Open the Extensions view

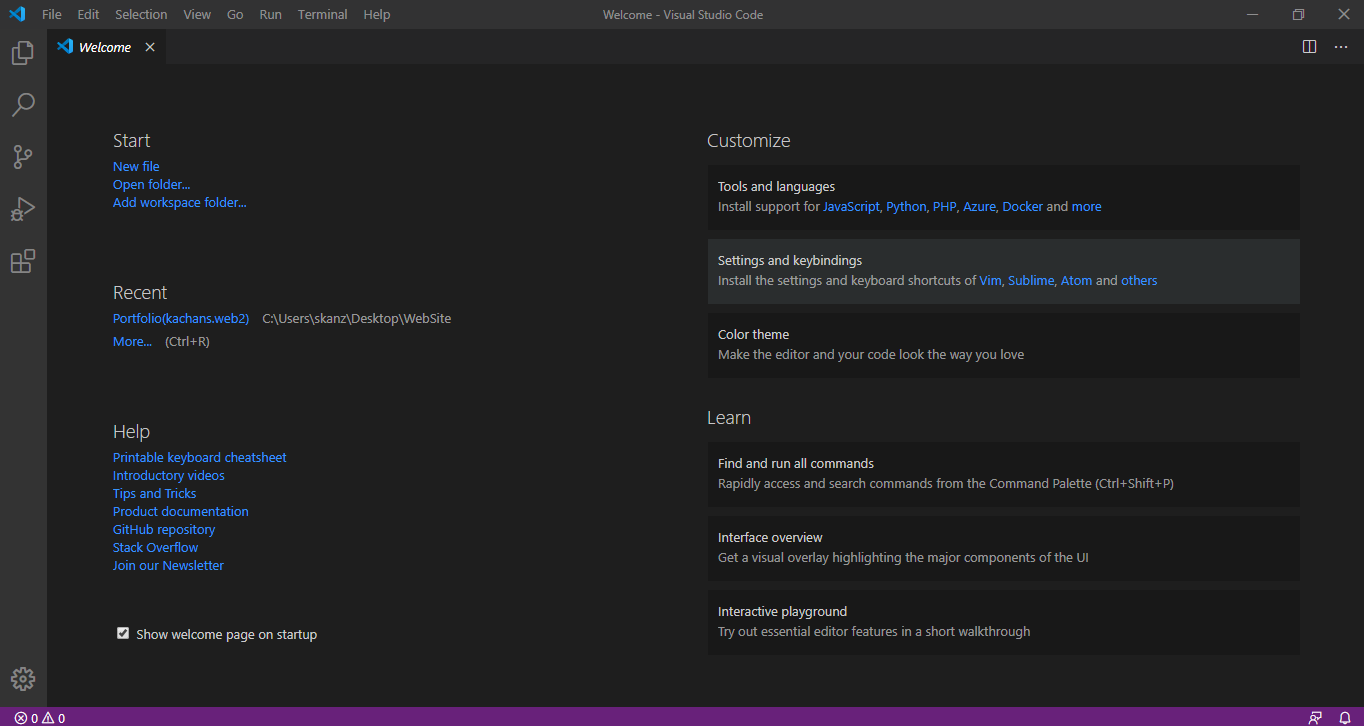tap(23, 261)
